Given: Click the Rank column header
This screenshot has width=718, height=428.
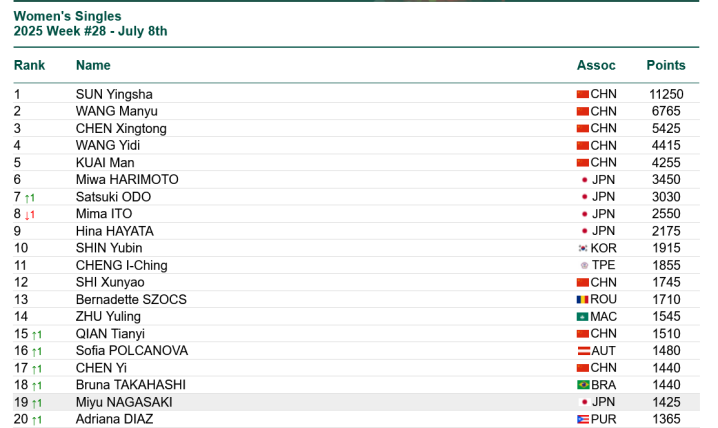Looking at the screenshot, I should coord(29,65).
